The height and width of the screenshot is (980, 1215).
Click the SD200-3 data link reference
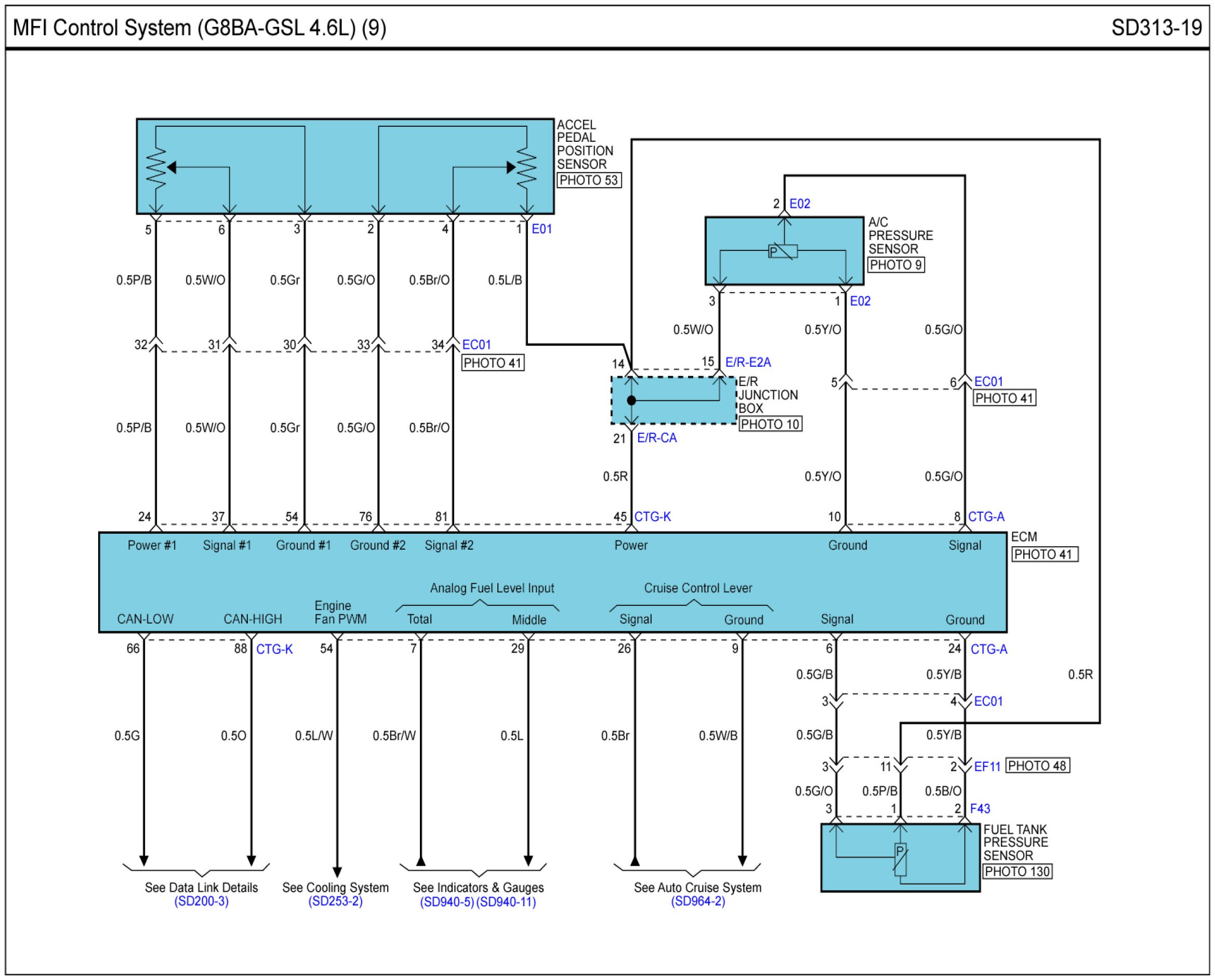201,901
